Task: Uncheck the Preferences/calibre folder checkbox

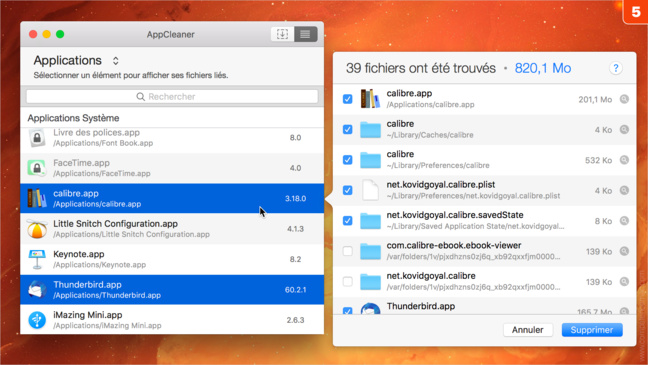Action: click(x=348, y=160)
